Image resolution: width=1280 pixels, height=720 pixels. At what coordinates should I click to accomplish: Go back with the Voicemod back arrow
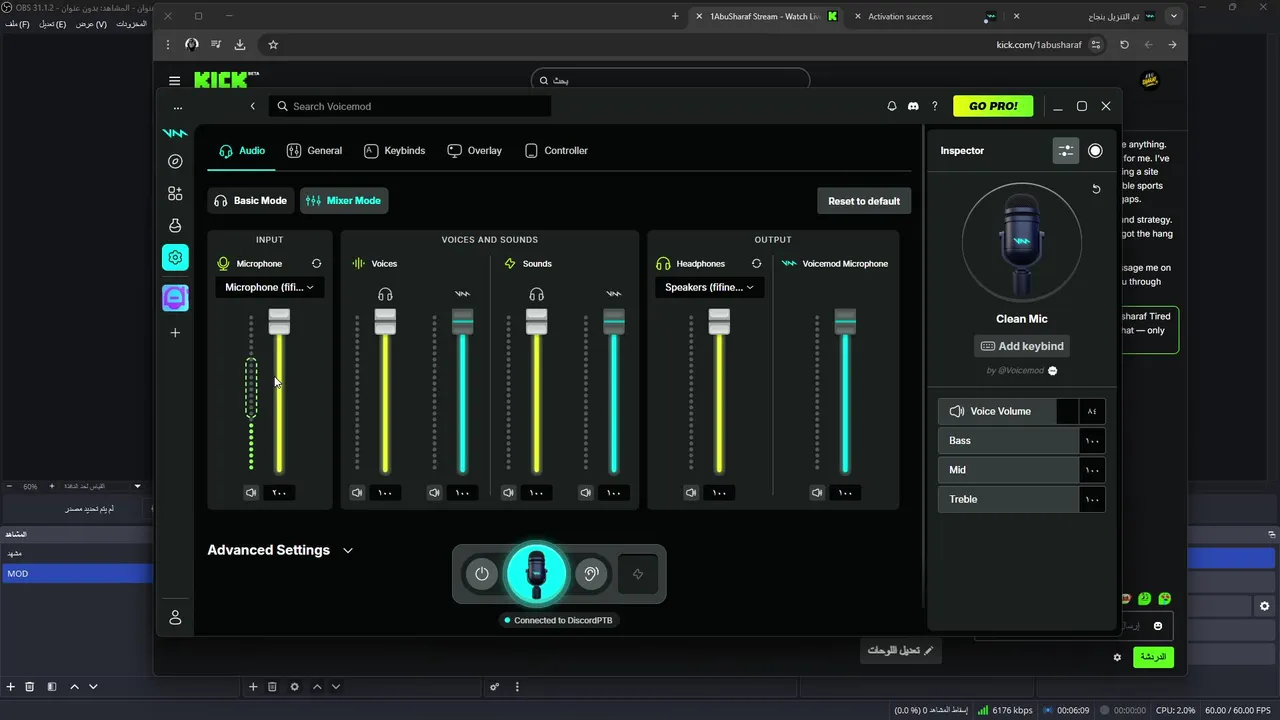[x=253, y=106]
